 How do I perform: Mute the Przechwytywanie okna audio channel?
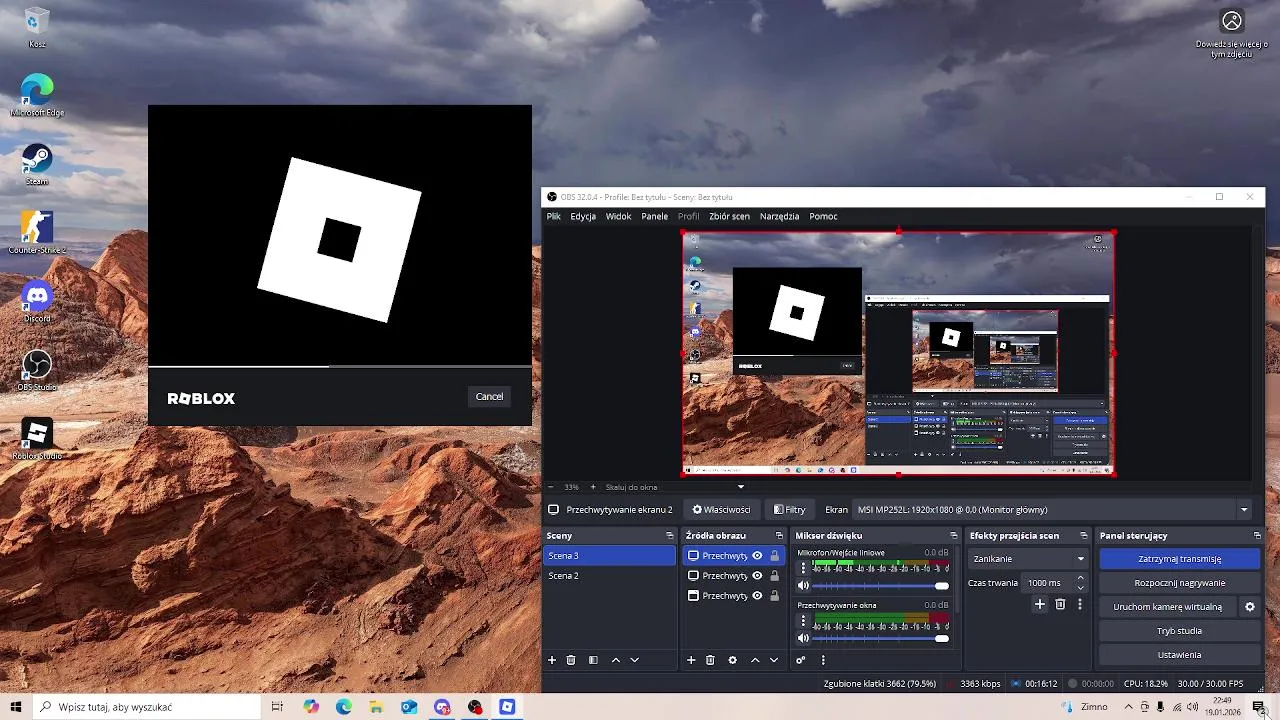802,638
